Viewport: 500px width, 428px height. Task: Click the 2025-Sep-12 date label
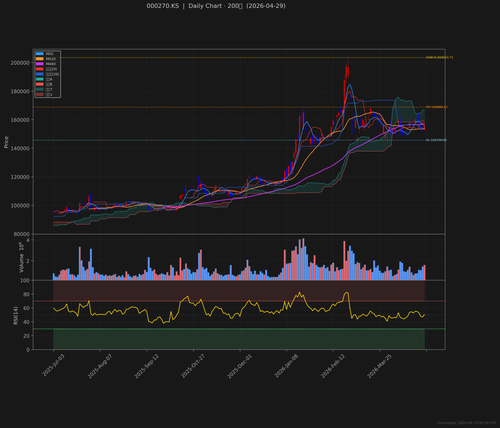(147, 366)
